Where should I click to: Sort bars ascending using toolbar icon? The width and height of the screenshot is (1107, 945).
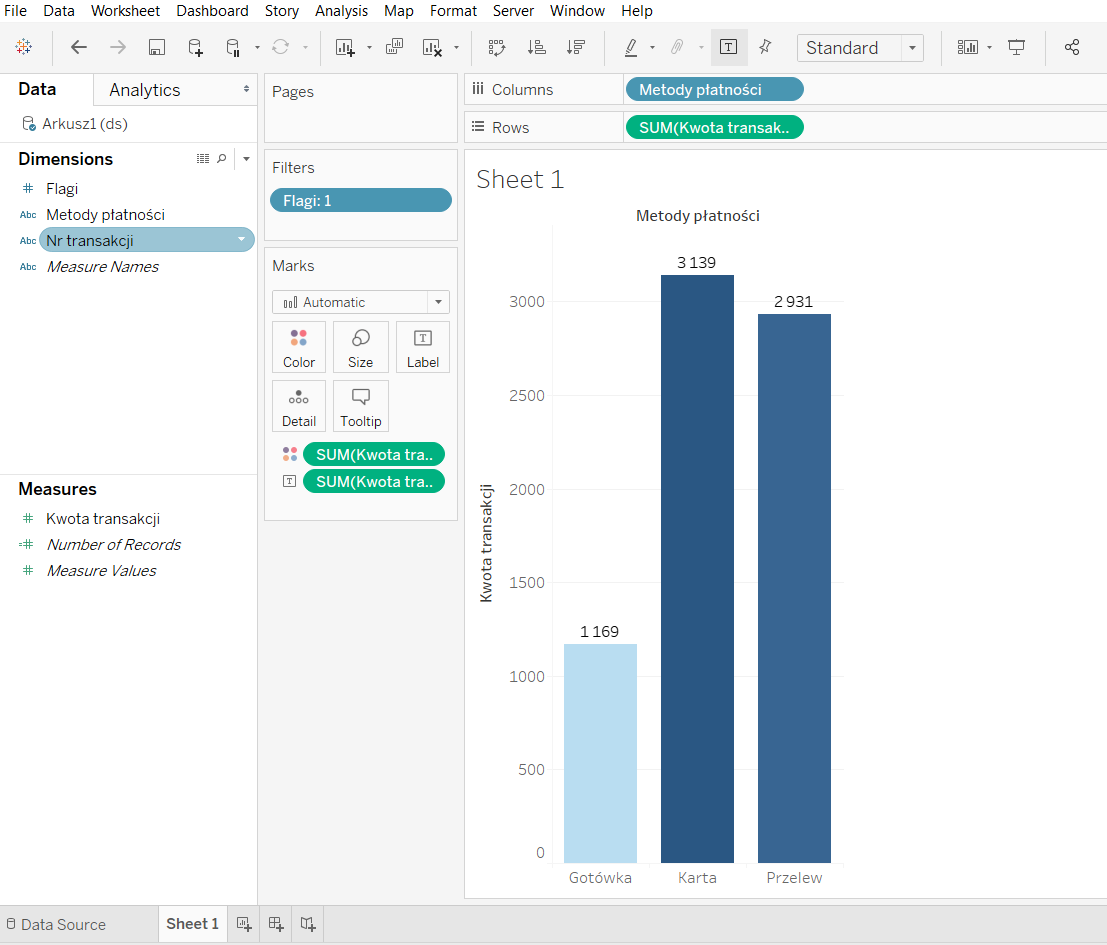click(537, 47)
